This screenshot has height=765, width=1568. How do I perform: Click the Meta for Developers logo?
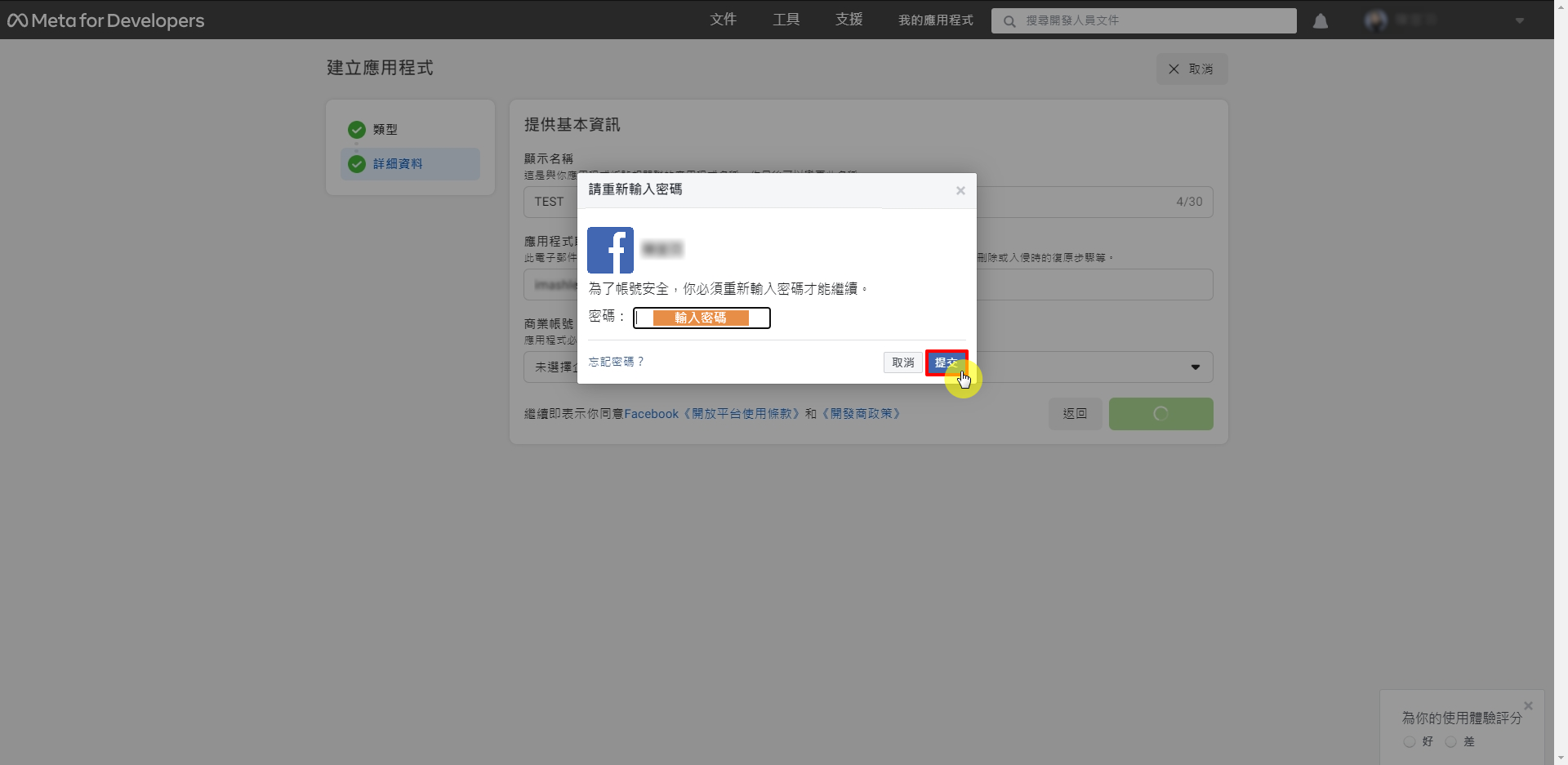coord(106,20)
